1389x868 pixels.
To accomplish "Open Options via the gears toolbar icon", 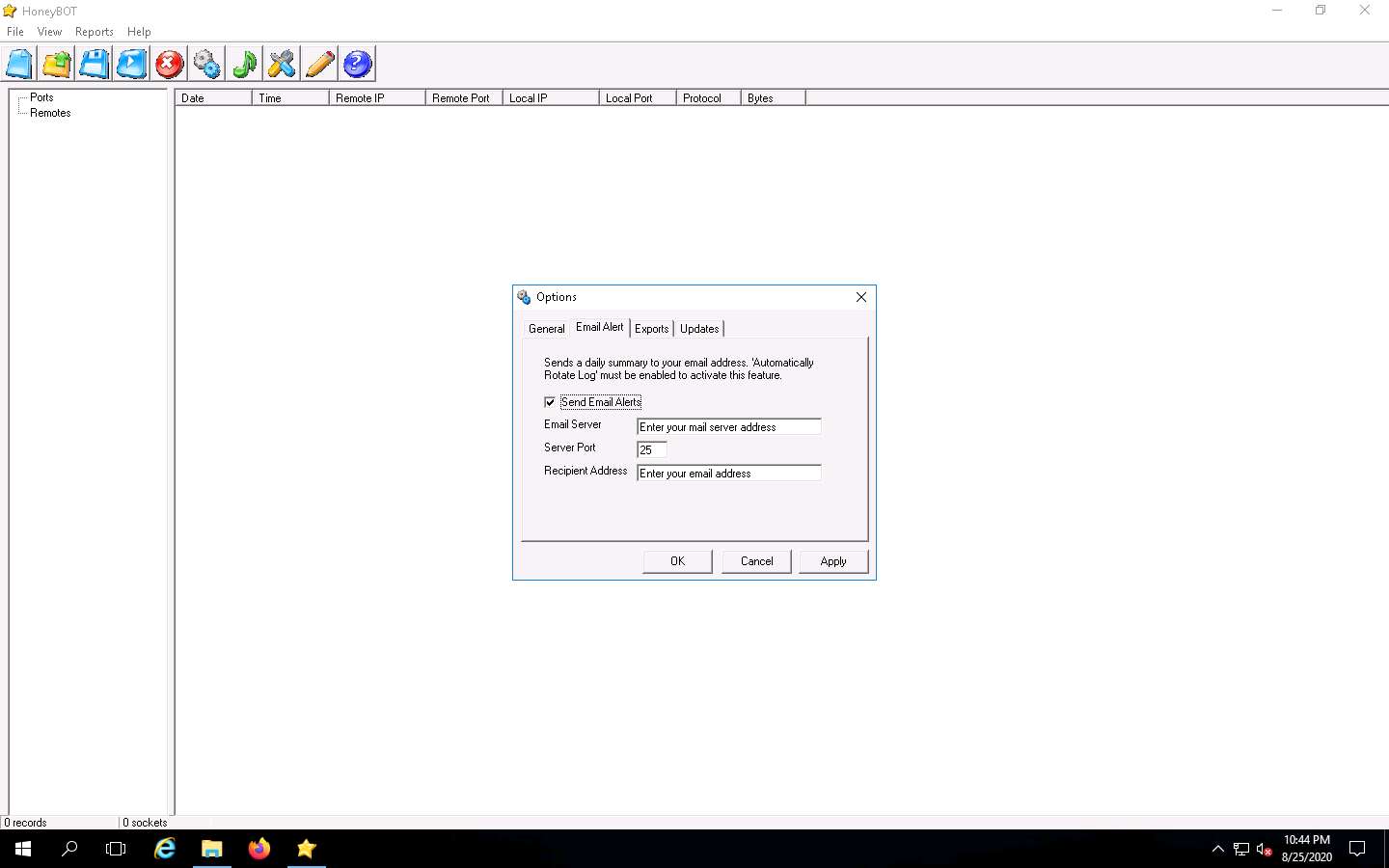I will tap(207, 65).
